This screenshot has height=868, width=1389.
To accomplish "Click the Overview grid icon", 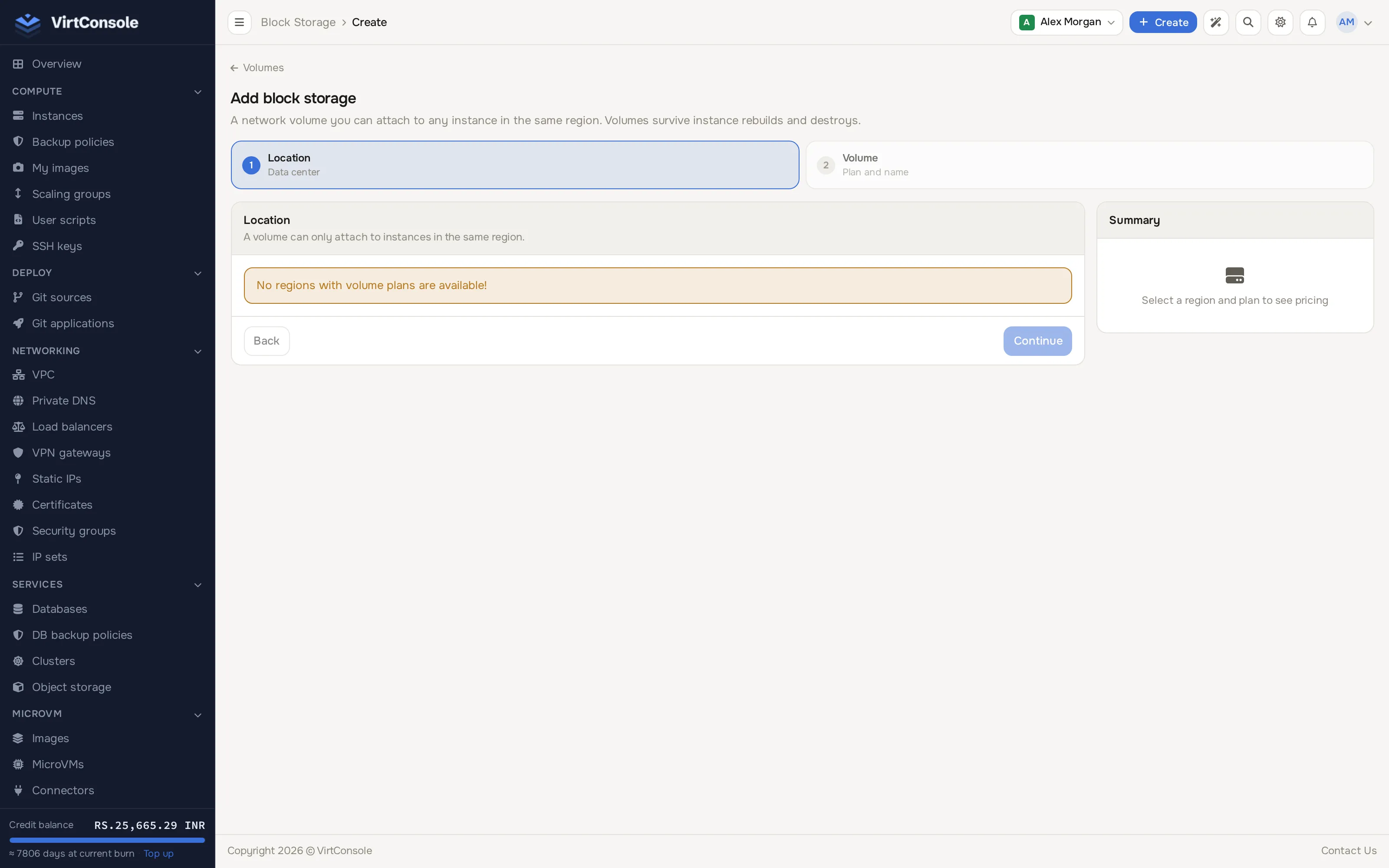I will click(18, 64).
